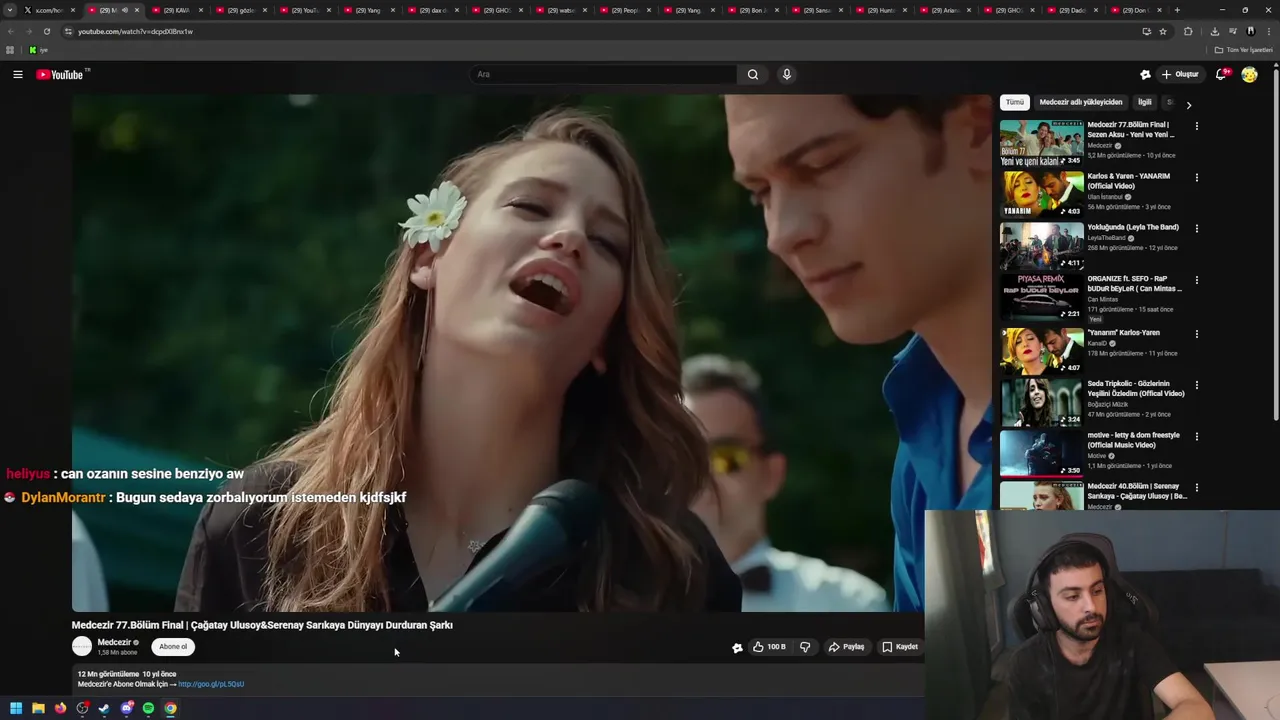Open options for "Yanarım" Karlos-Yaren video
This screenshot has height=720, width=1280.
click(x=1196, y=334)
